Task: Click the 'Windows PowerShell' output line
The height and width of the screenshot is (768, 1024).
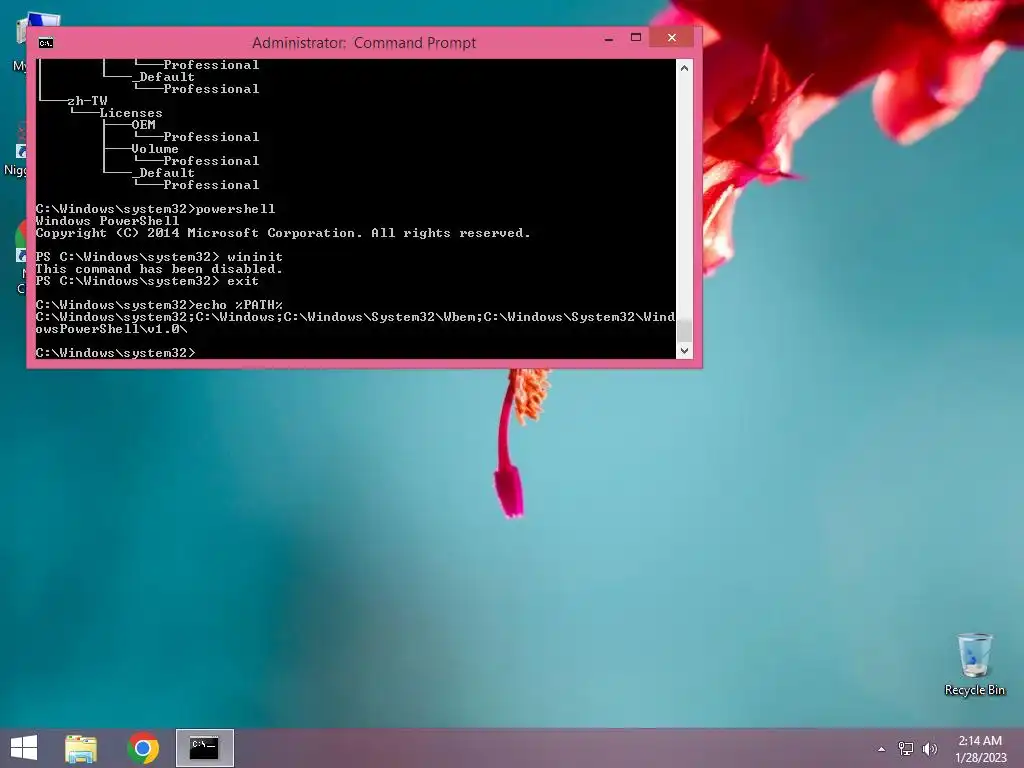Action: click(107, 221)
